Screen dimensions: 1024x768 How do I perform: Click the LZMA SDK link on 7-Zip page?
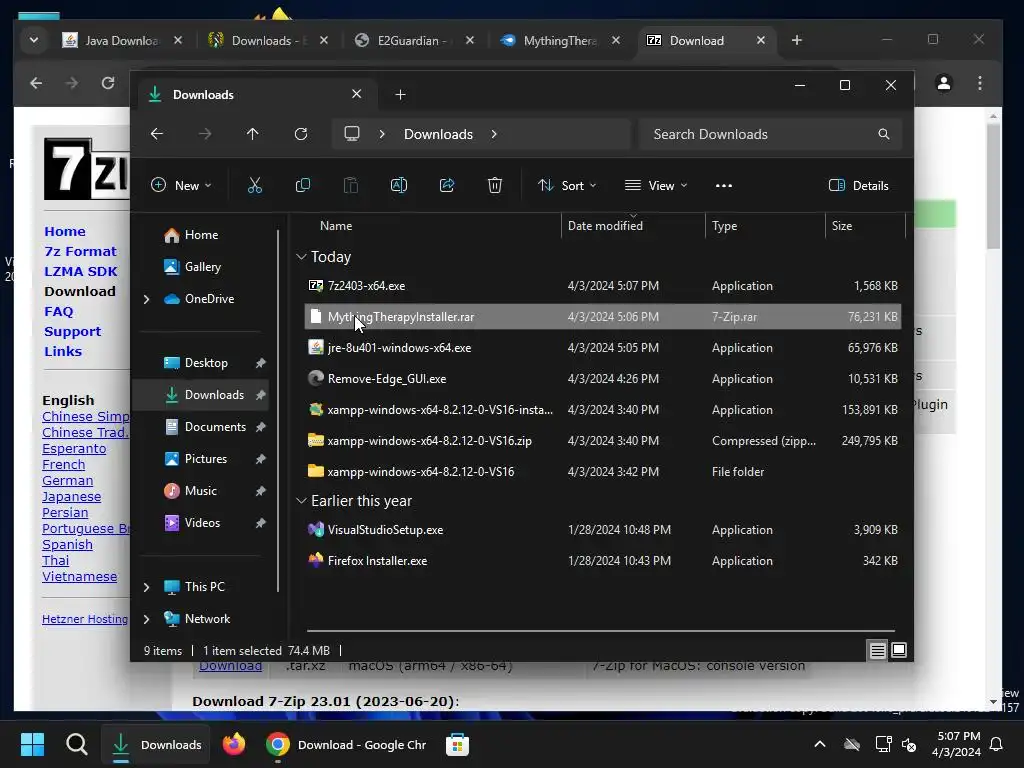click(x=81, y=272)
